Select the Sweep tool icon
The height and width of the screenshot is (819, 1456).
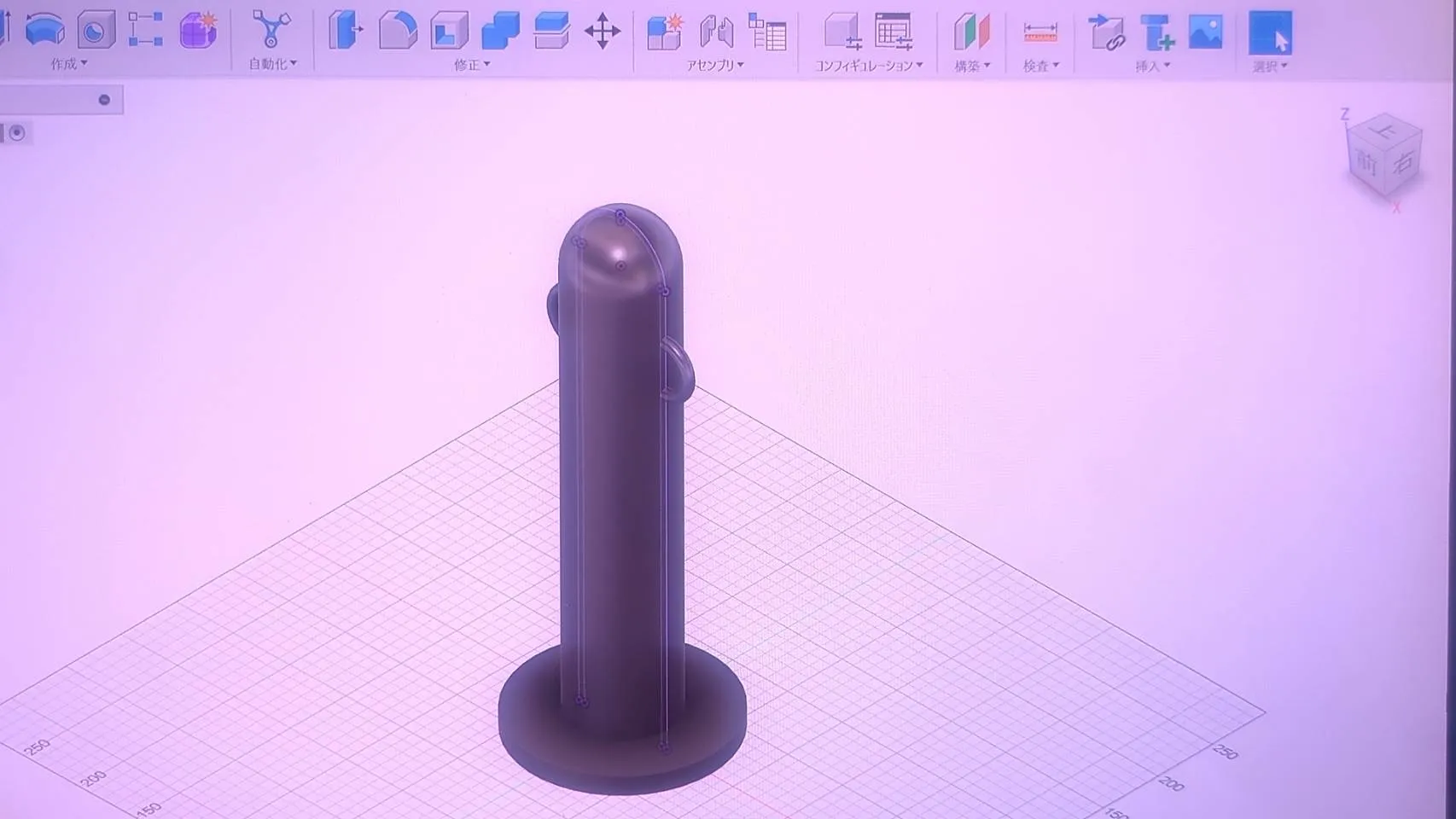click(45, 30)
